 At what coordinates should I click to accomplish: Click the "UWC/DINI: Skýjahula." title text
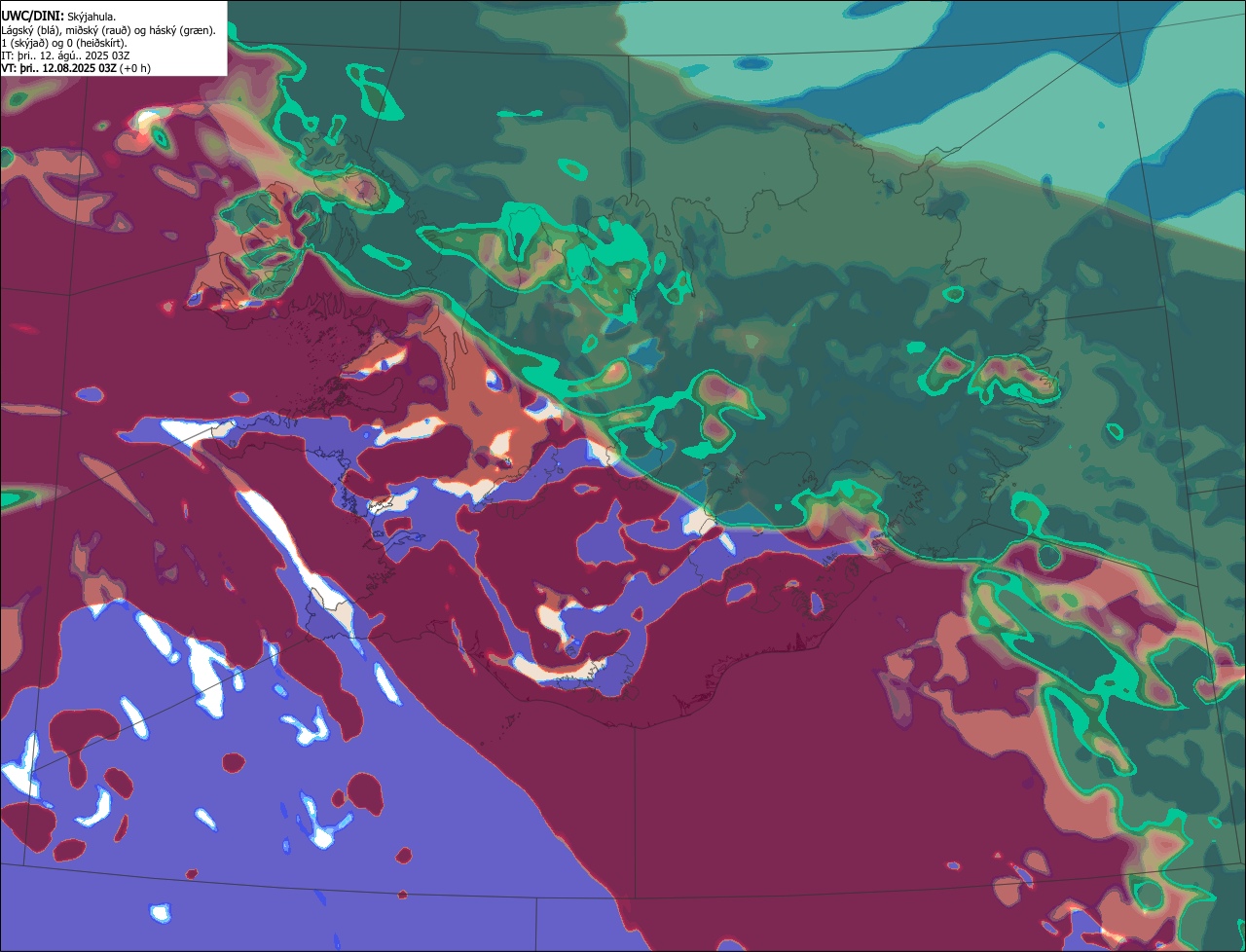click(x=58, y=16)
